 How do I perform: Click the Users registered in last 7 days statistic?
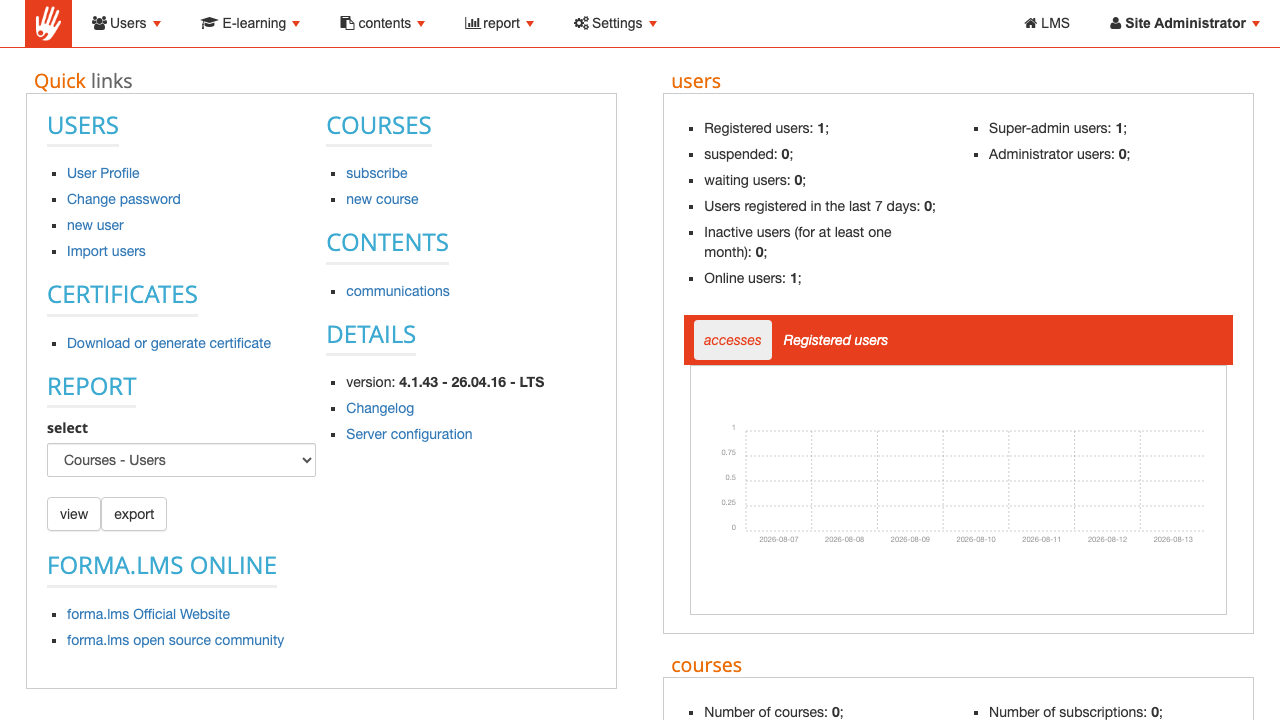coord(820,206)
